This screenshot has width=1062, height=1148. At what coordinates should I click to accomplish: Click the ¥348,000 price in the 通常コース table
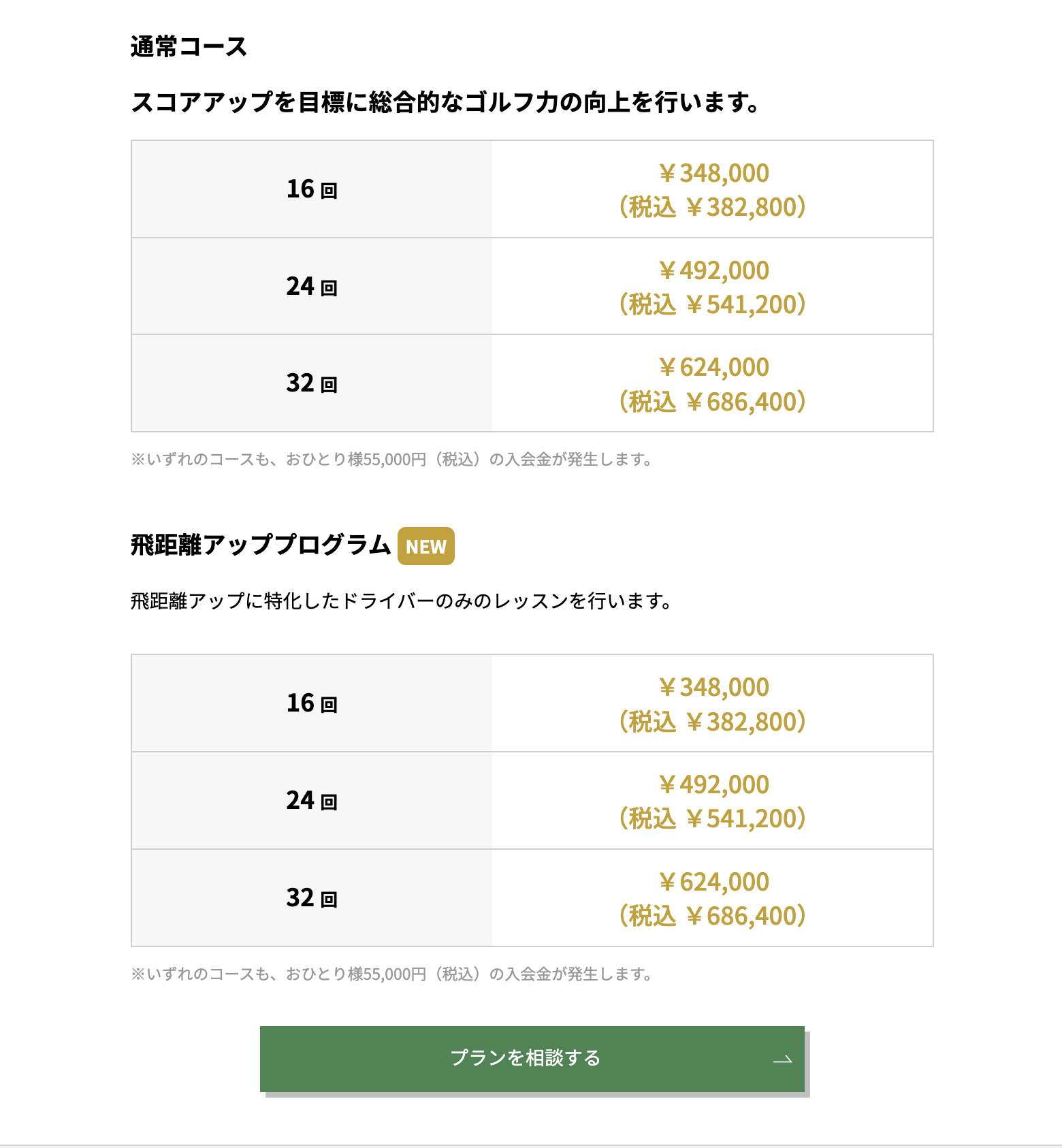713,174
